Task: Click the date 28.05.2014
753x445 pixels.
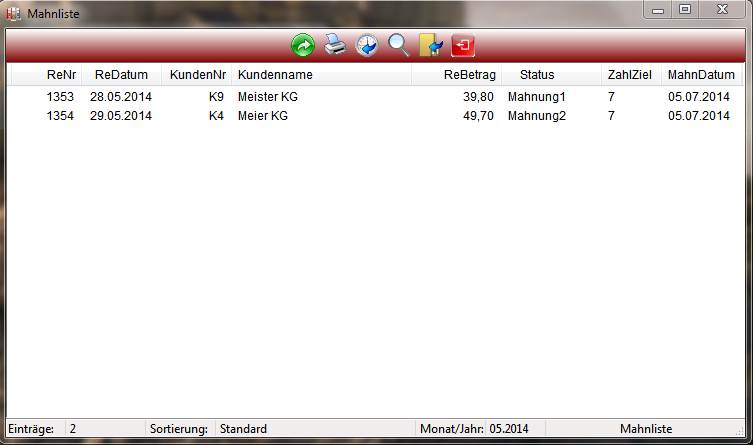Action: point(121,96)
